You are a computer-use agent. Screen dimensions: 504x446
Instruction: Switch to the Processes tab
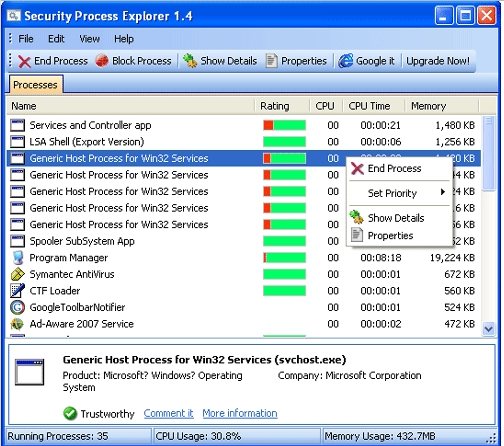coord(35,85)
